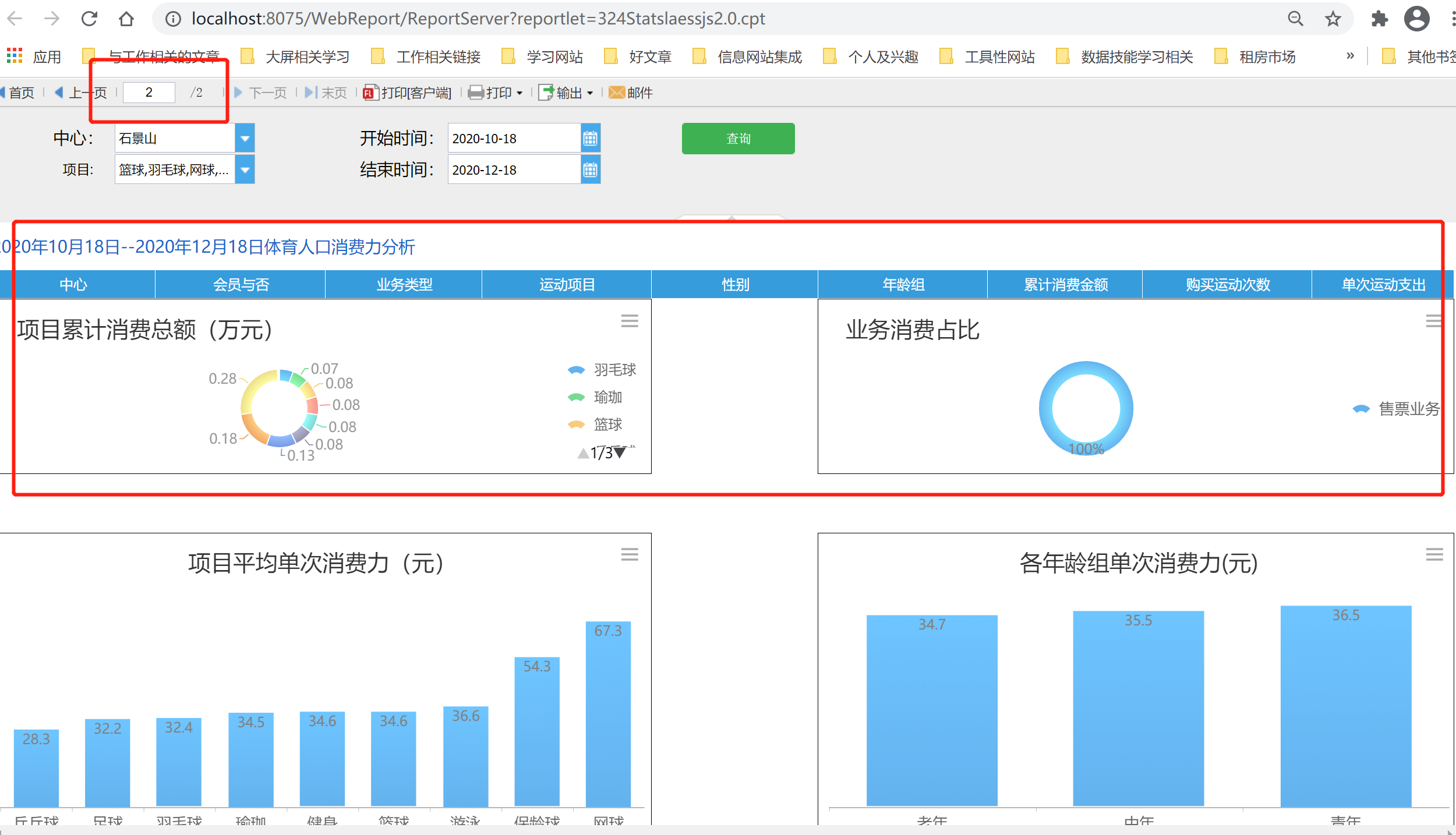Open zoom magnifier in address bar

pyautogui.click(x=1295, y=19)
